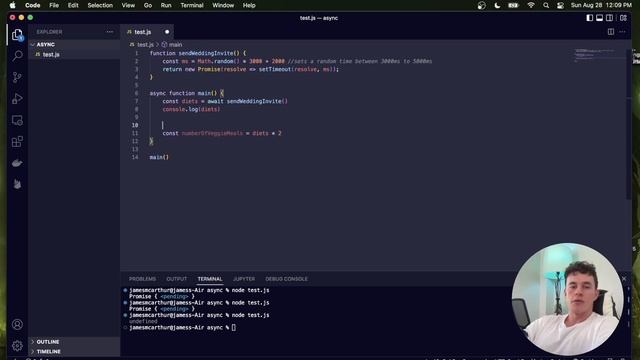This screenshot has height=360, width=640.
Task: Switch to the TERMINAL panel tab
Action: click(x=210, y=279)
